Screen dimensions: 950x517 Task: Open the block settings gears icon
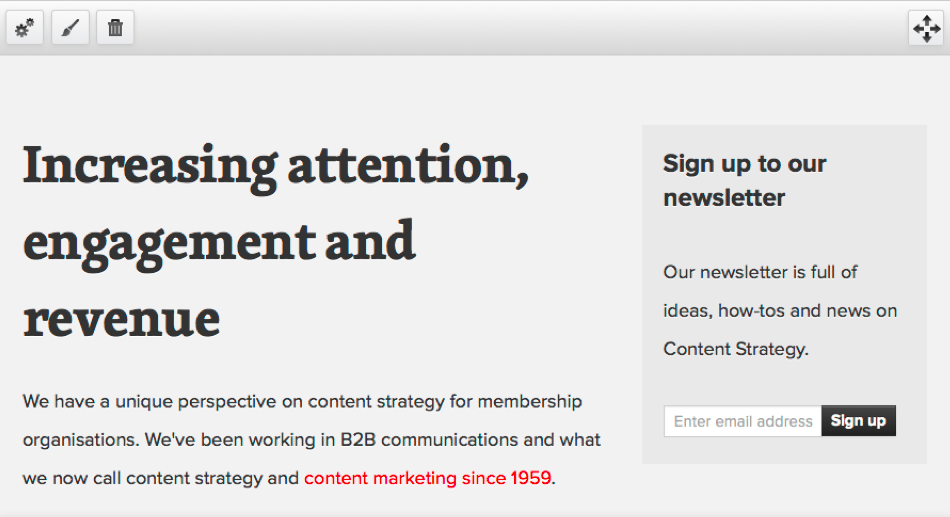pyautogui.click(x=25, y=28)
